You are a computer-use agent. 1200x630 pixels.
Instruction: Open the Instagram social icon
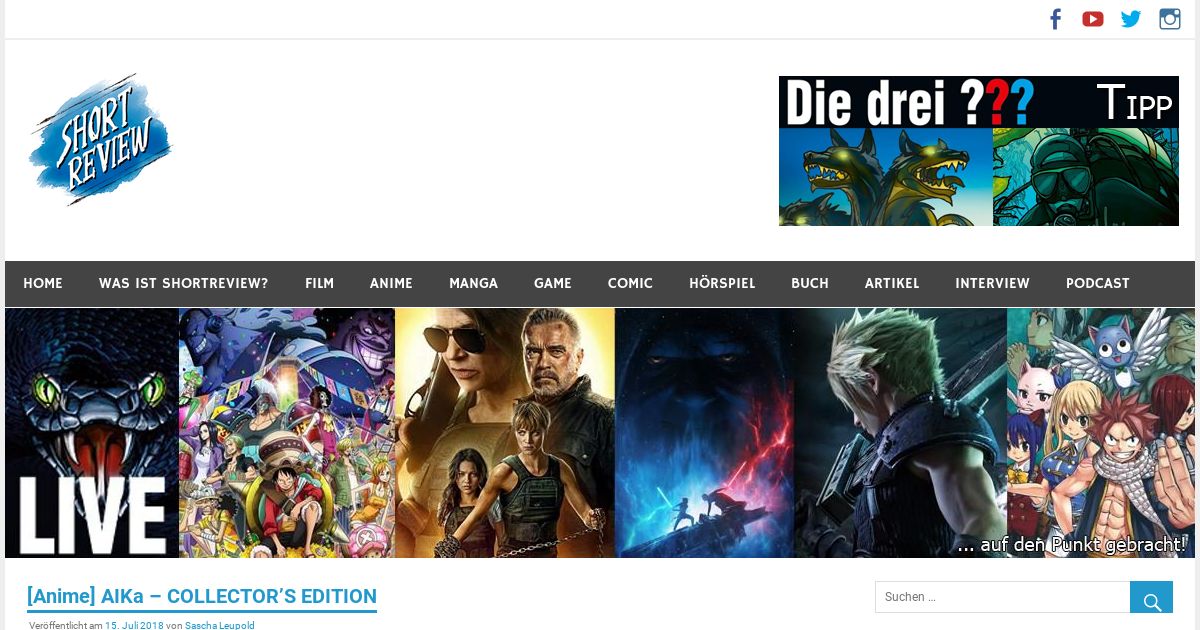[x=1170, y=19]
